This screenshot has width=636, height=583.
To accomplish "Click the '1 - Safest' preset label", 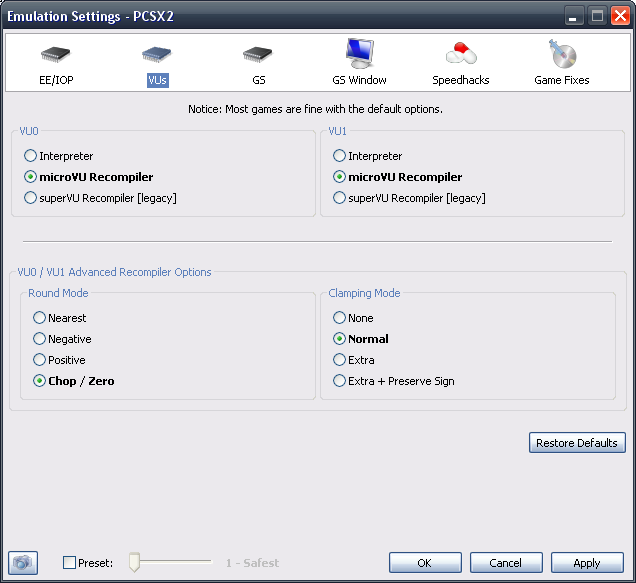I will 252,563.
